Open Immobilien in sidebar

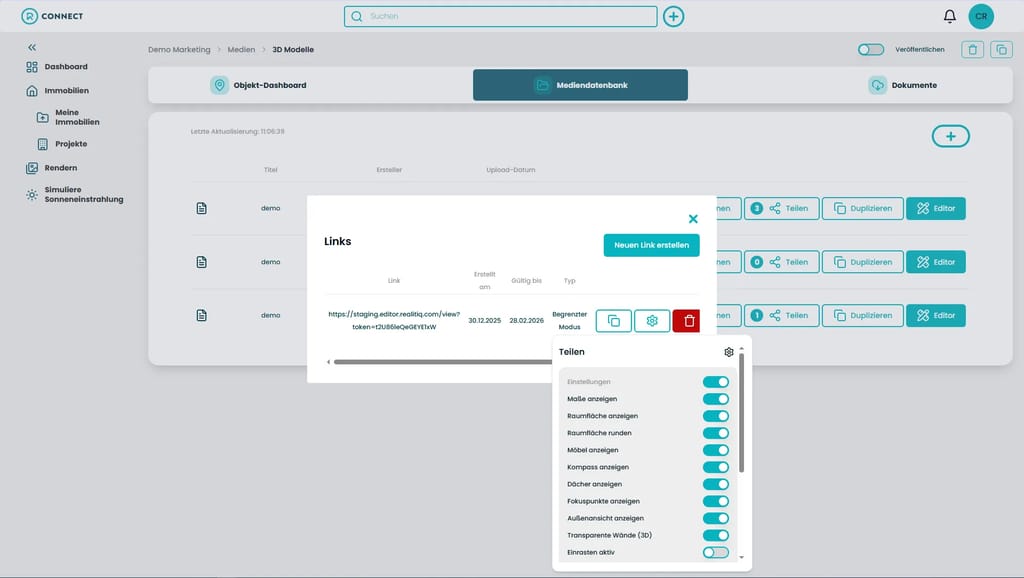click(x=57, y=91)
